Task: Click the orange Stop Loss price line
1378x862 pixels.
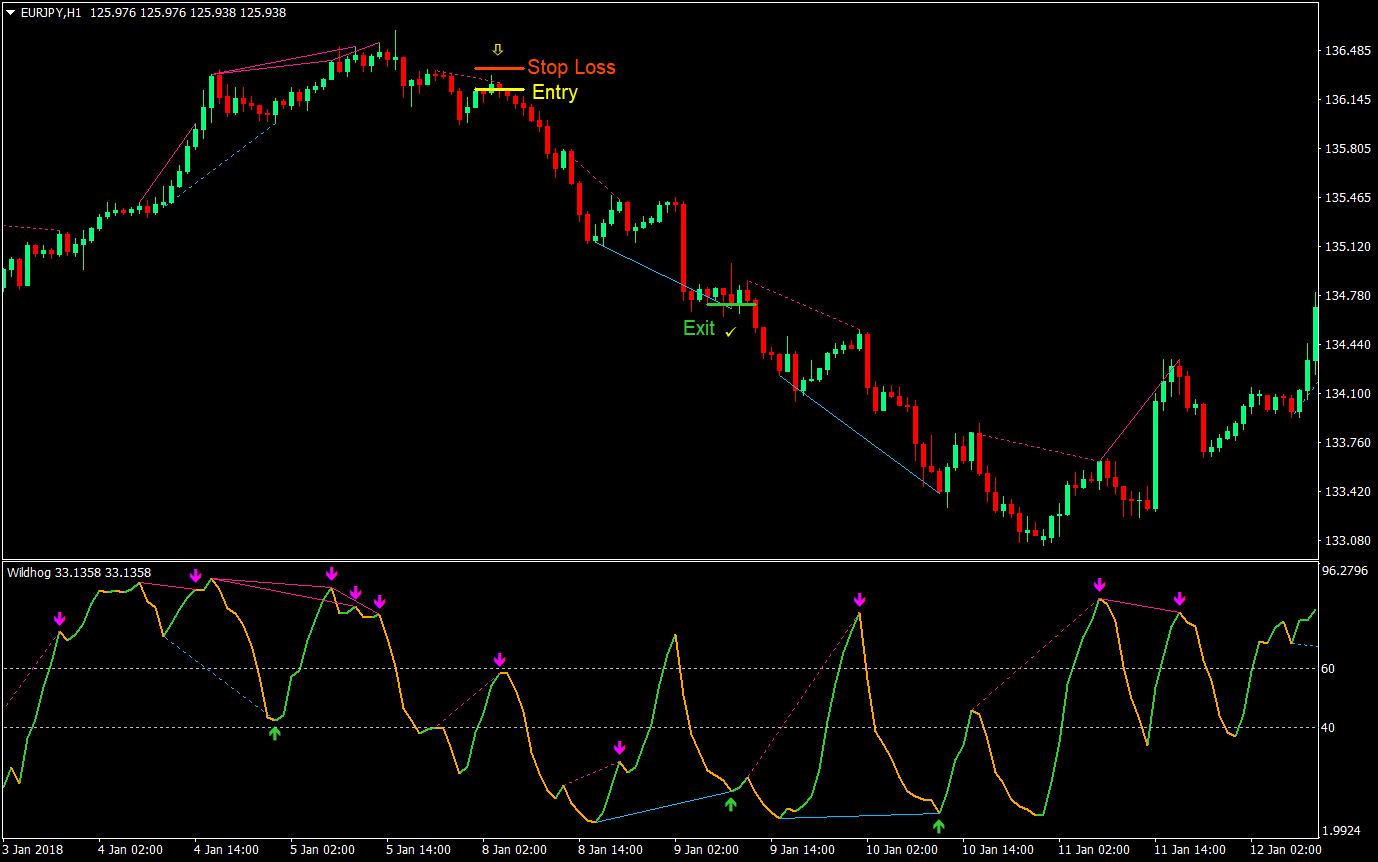Action: coord(498,68)
